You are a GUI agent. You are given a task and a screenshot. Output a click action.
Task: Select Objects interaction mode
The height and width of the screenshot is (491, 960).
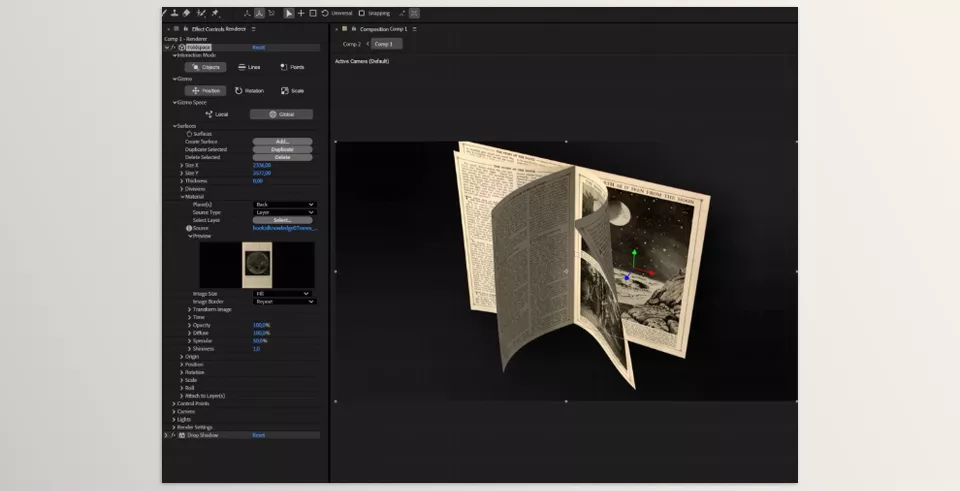click(x=206, y=67)
